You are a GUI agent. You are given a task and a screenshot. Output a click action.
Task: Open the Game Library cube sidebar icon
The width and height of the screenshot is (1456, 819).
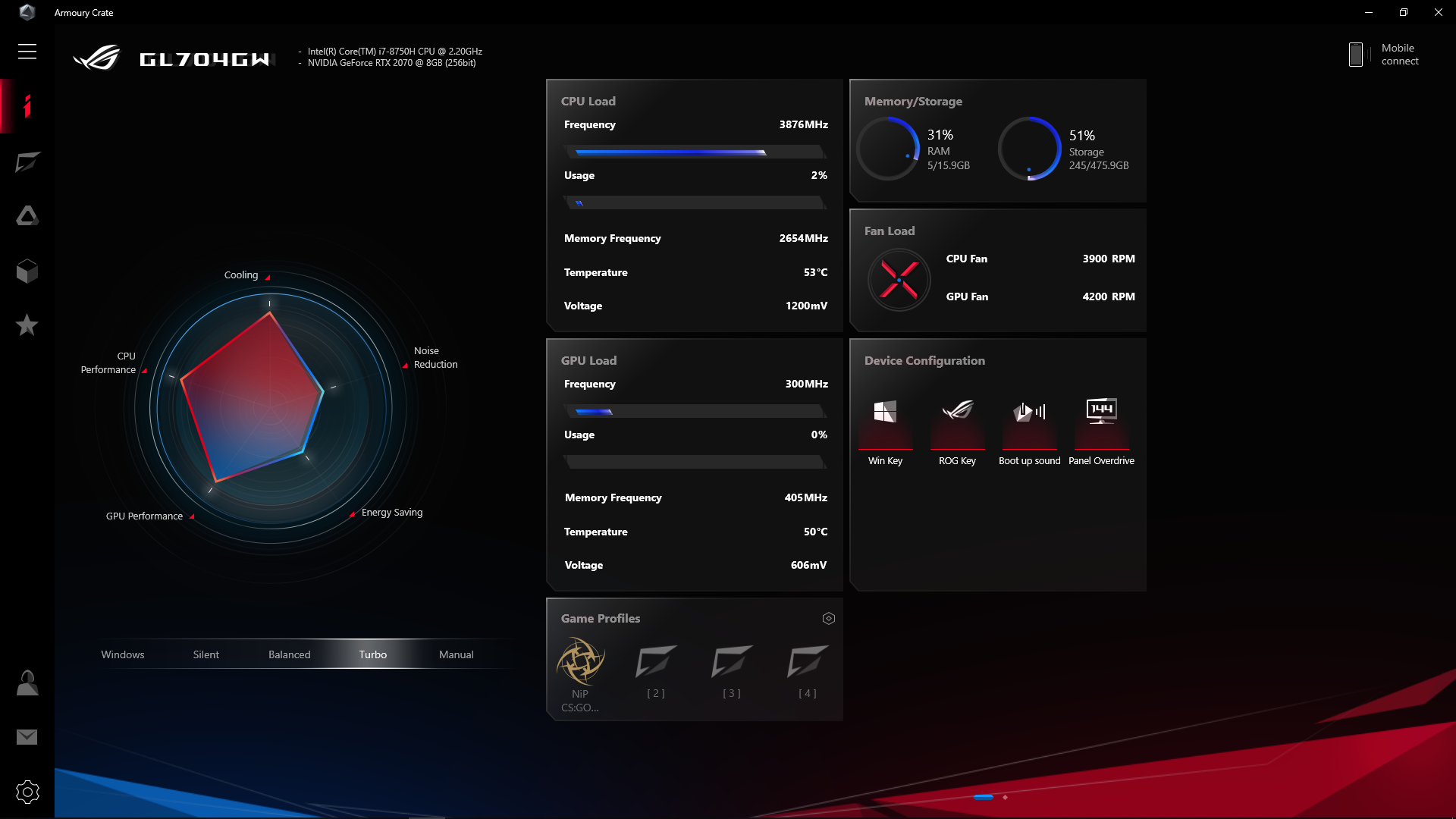coord(27,271)
